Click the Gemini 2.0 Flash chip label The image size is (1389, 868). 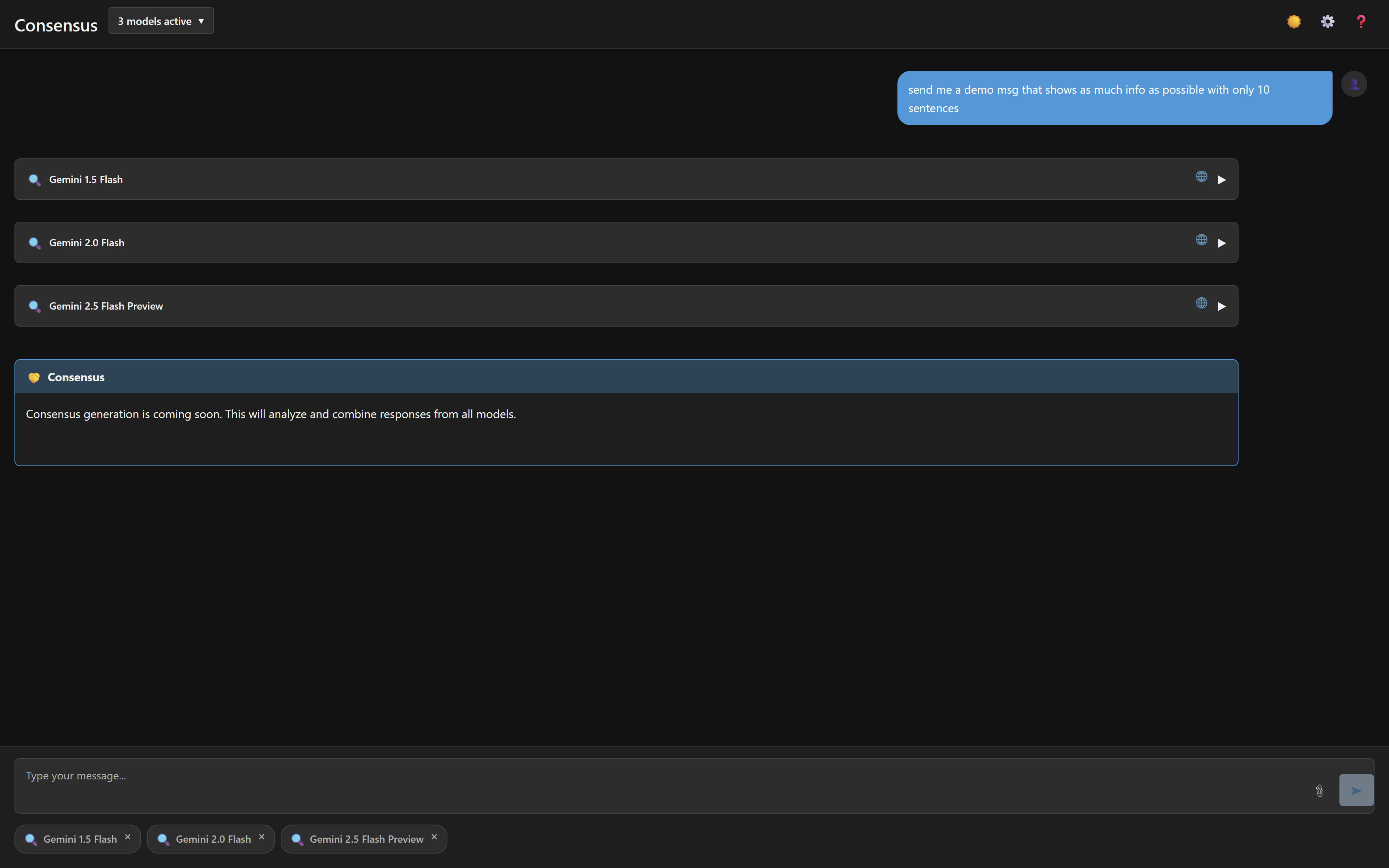[x=213, y=839]
